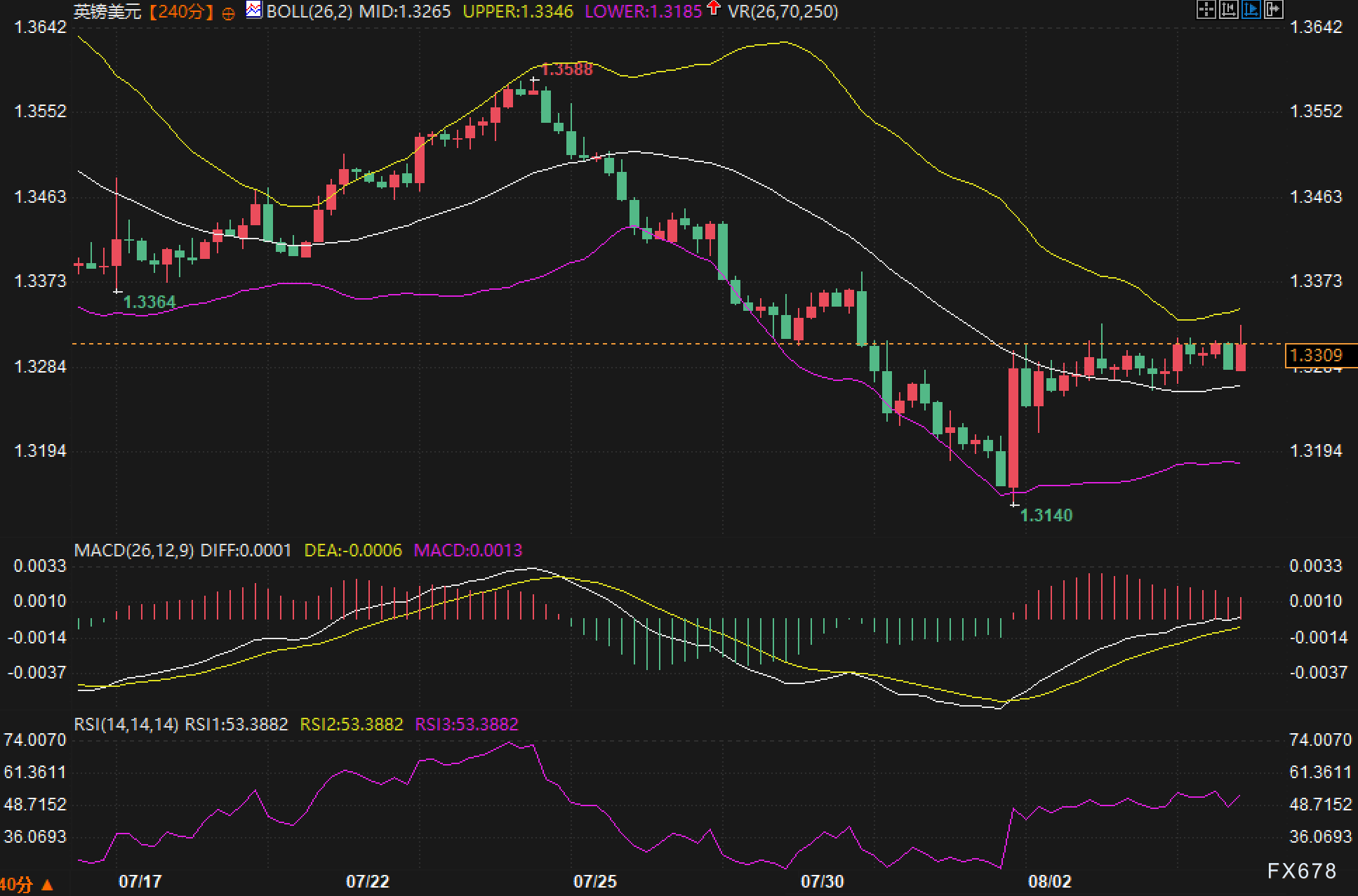Click the 07/25 date on time axis
The image size is (1358, 896).
[594, 881]
